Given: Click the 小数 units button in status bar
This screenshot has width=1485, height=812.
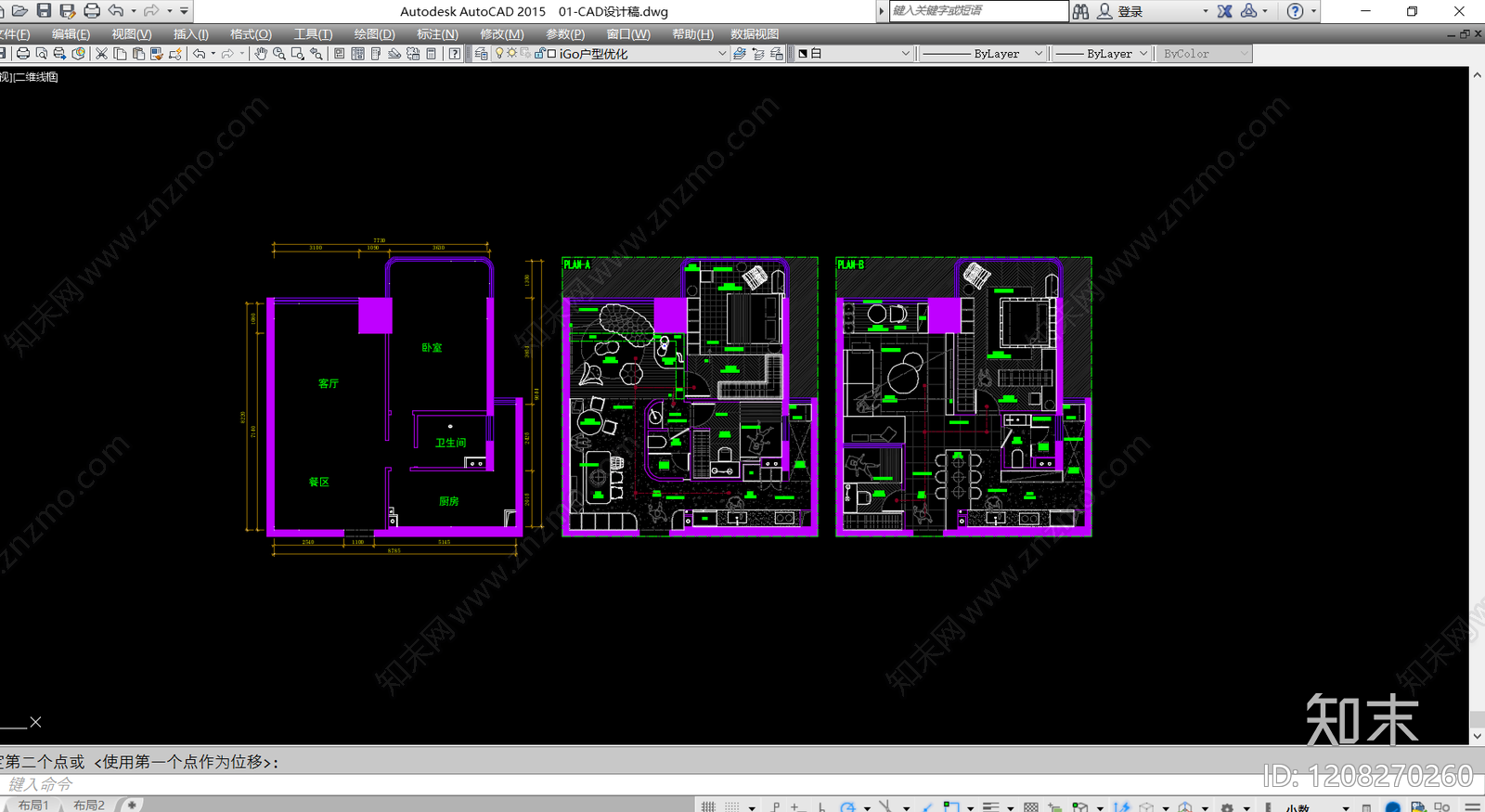Looking at the screenshot, I should (x=1297, y=807).
